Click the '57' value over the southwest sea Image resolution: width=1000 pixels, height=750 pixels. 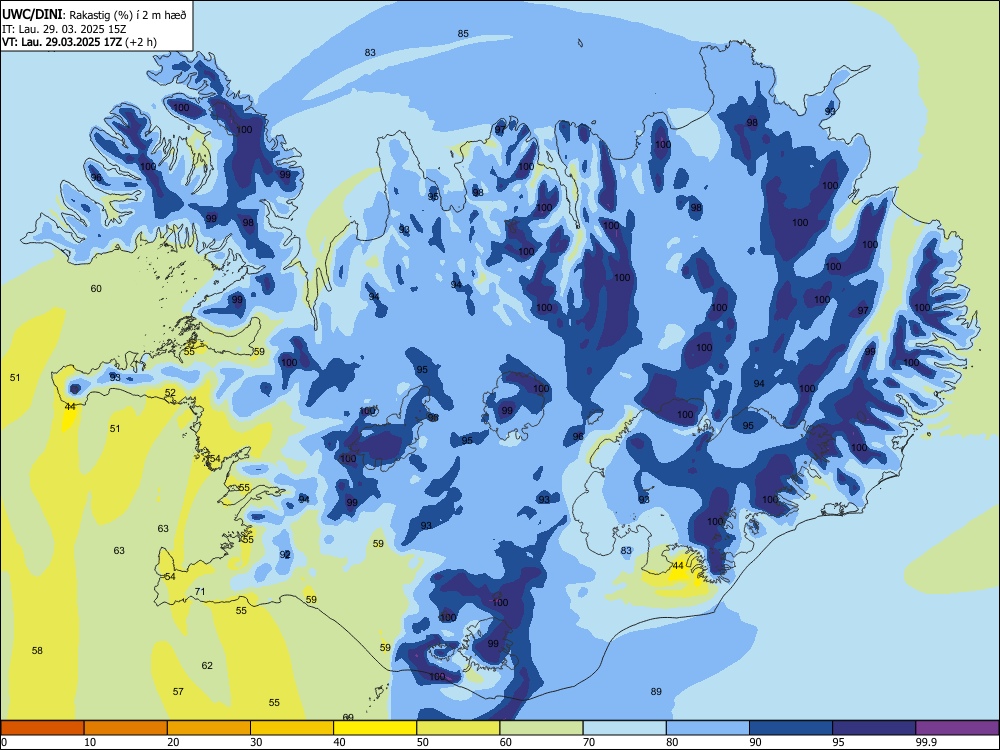[178, 691]
